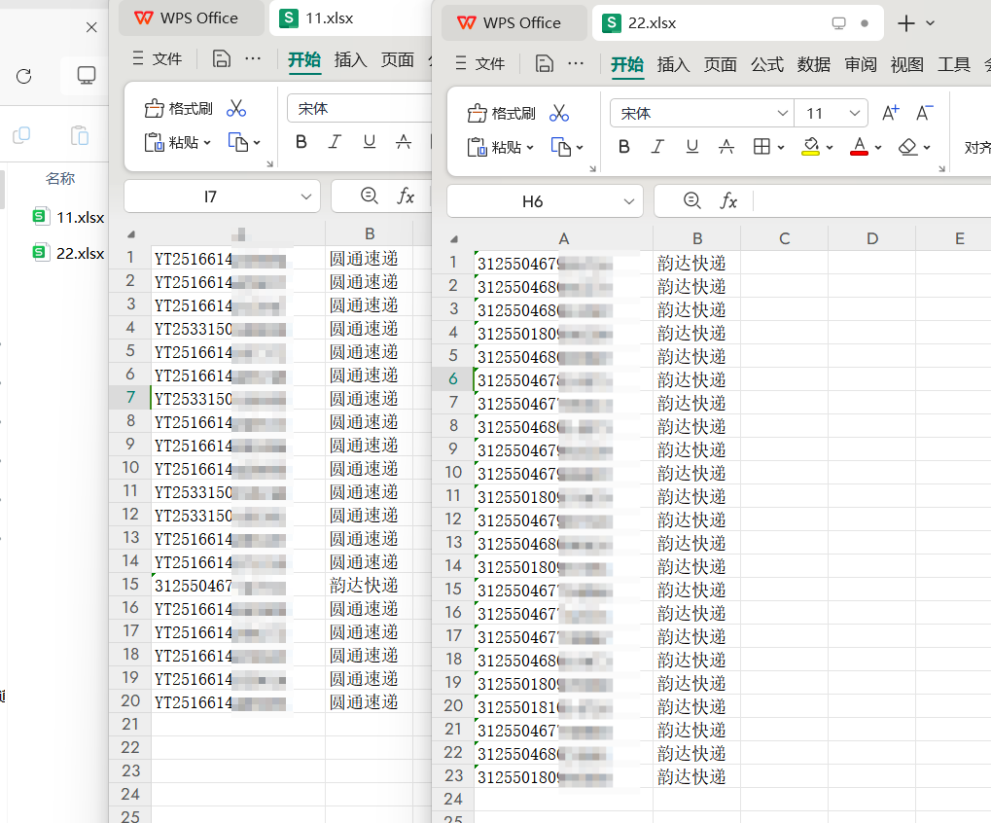Toggle Bold in 22.xlsx window
The width and height of the screenshot is (992, 824).
pyautogui.click(x=624, y=147)
